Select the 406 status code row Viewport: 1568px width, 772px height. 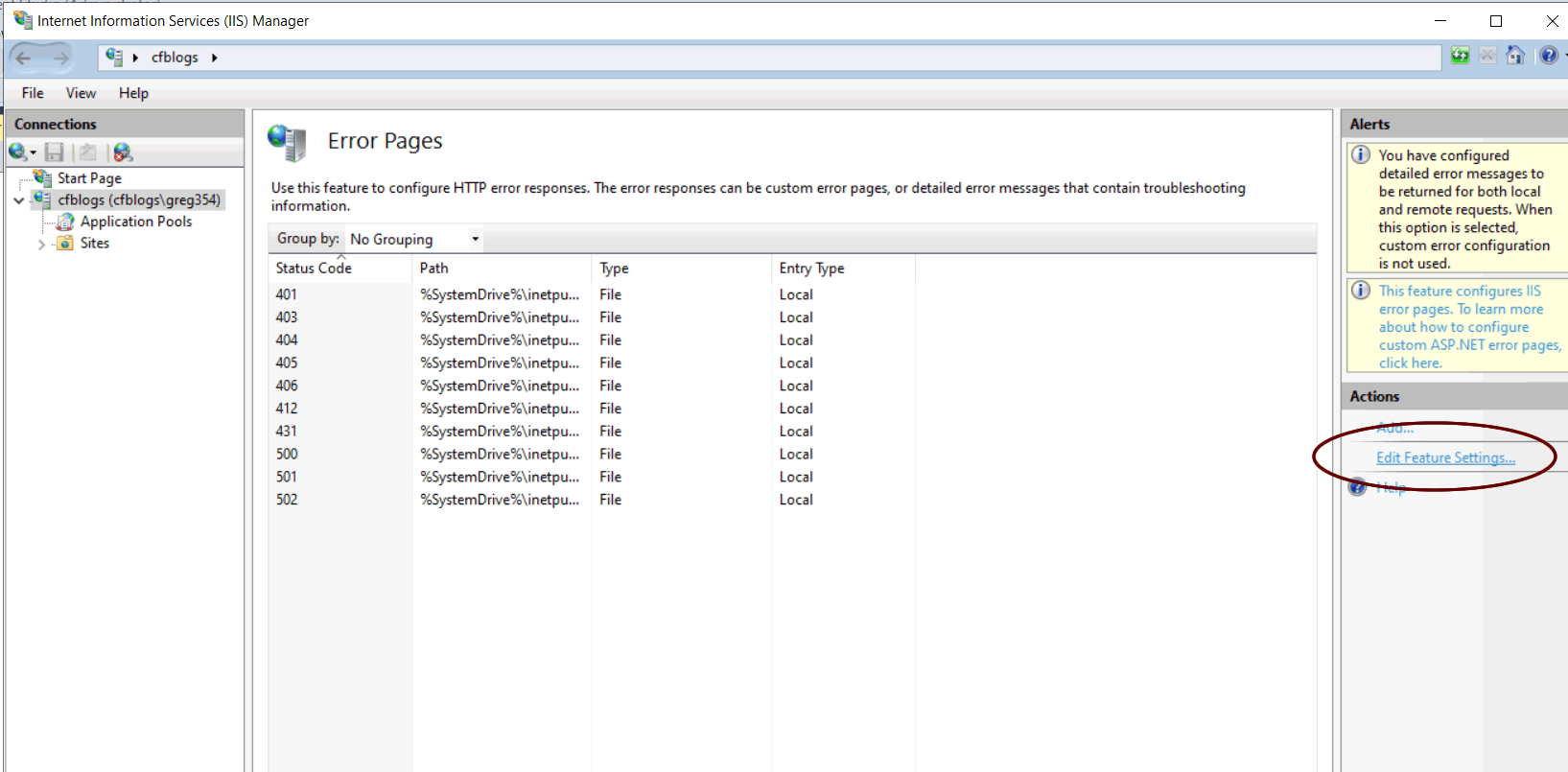592,386
